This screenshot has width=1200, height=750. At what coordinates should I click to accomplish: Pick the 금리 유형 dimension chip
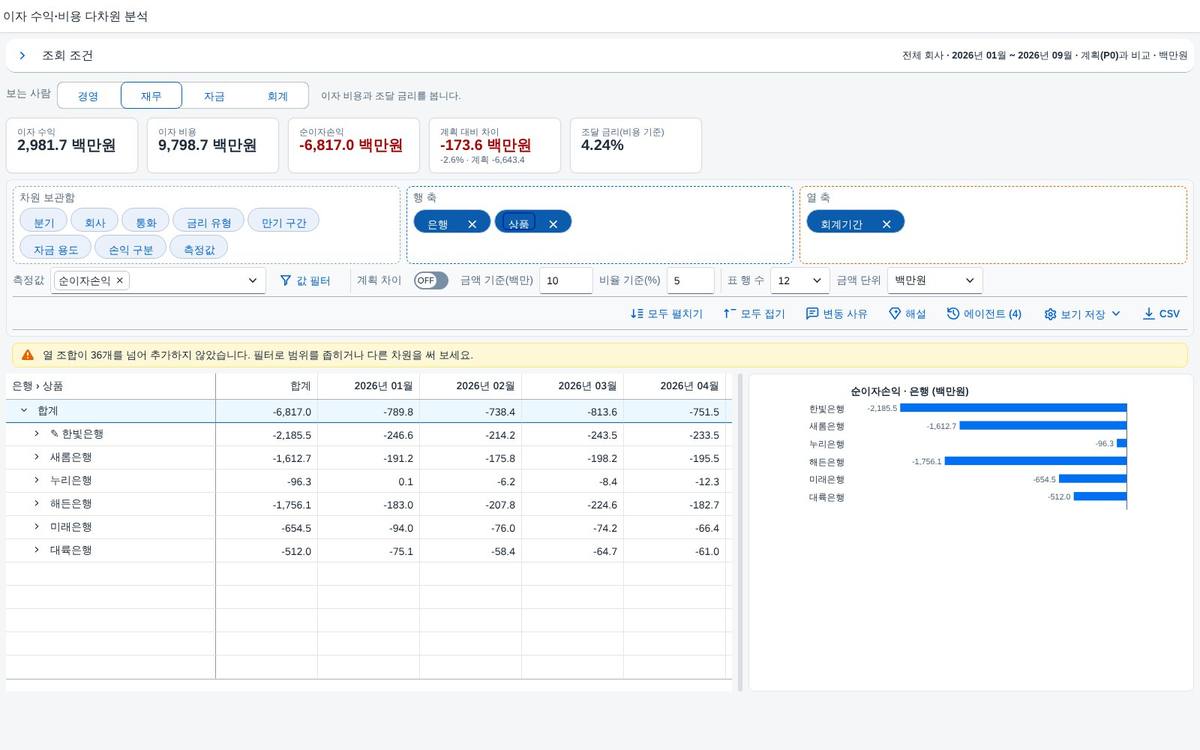coord(209,223)
